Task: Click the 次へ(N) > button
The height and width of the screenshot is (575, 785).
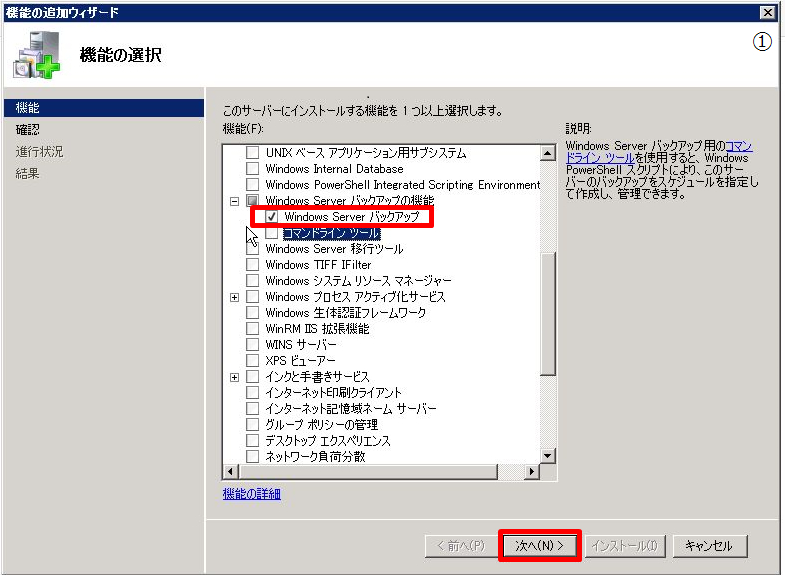Action: pos(539,546)
